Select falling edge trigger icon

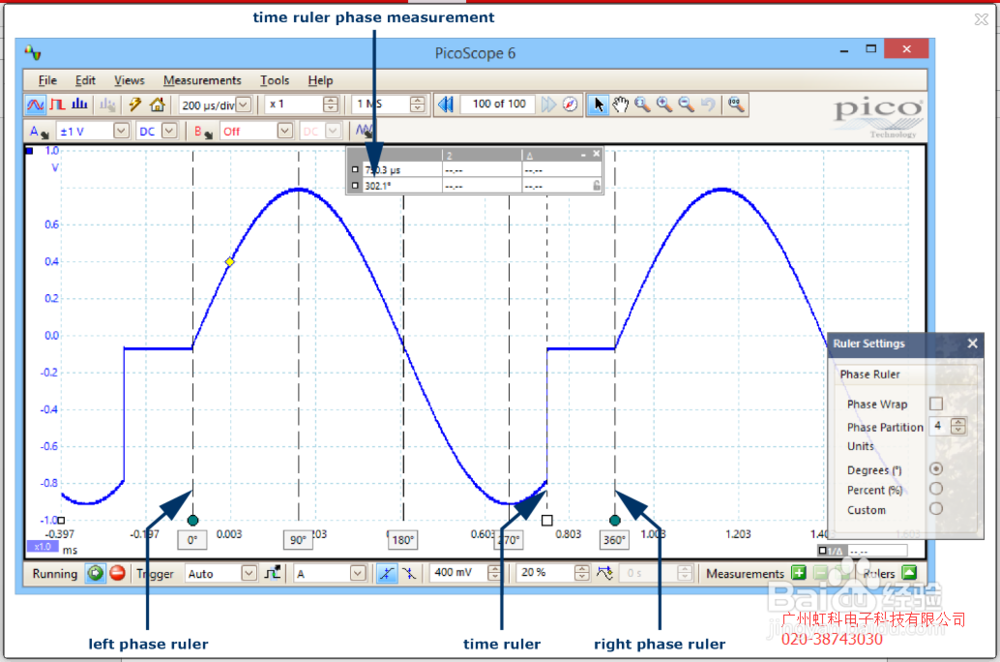(409, 573)
